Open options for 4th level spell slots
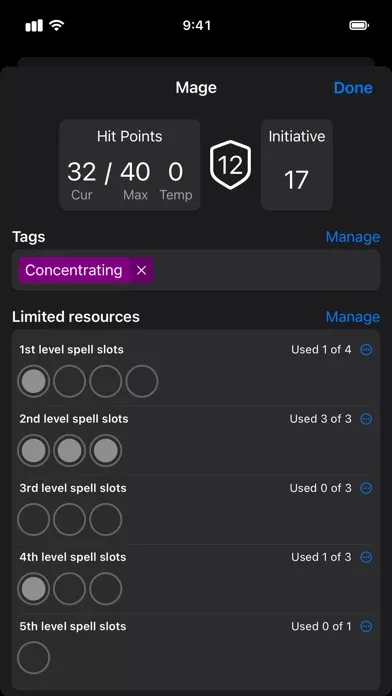392x696 pixels. click(366, 557)
